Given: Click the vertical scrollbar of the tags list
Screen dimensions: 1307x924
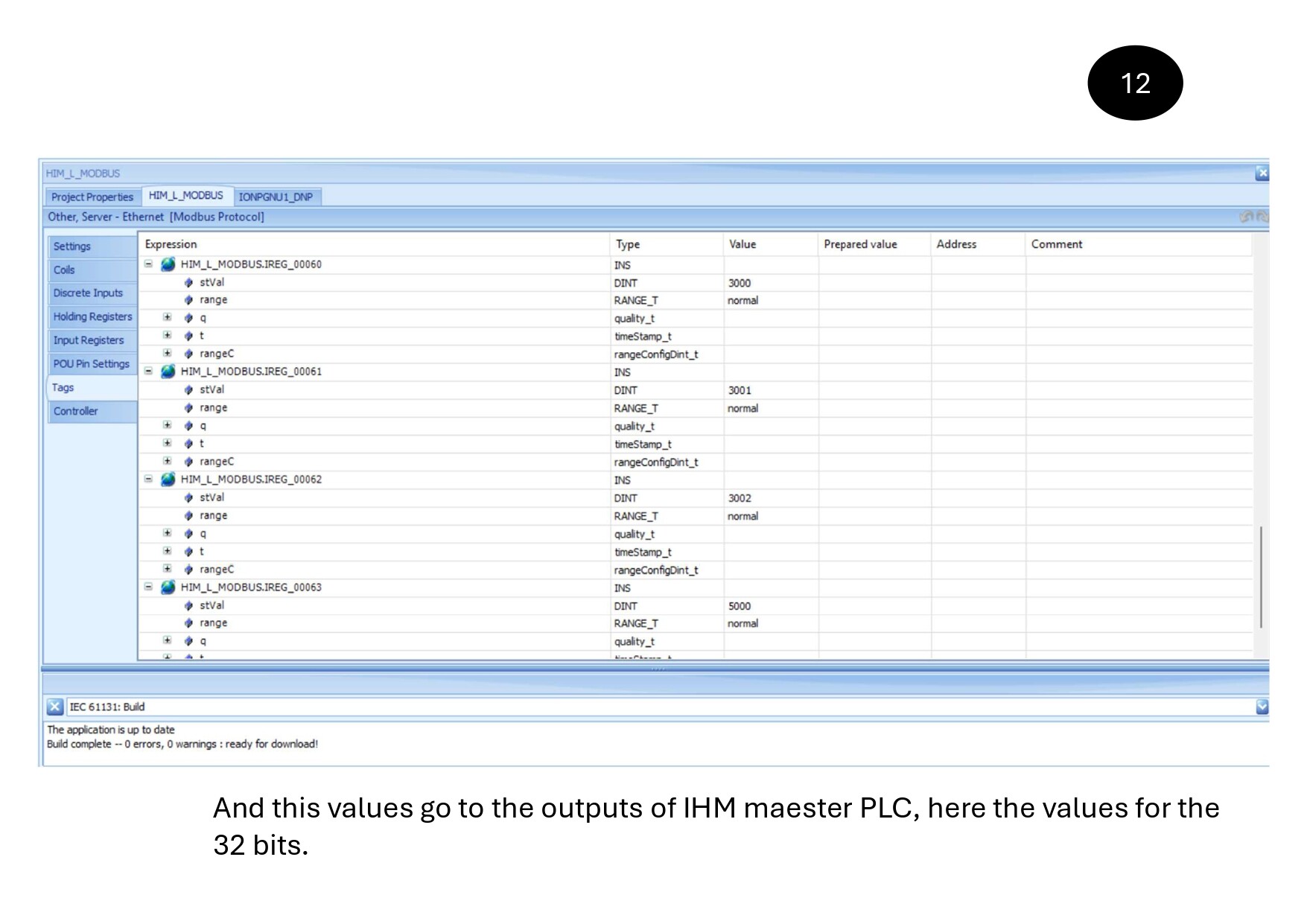Looking at the screenshot, I should click(1260, 576).
